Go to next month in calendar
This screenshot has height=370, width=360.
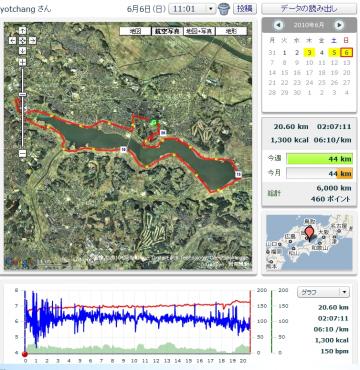pyautogui.click(x=339, y=25)
